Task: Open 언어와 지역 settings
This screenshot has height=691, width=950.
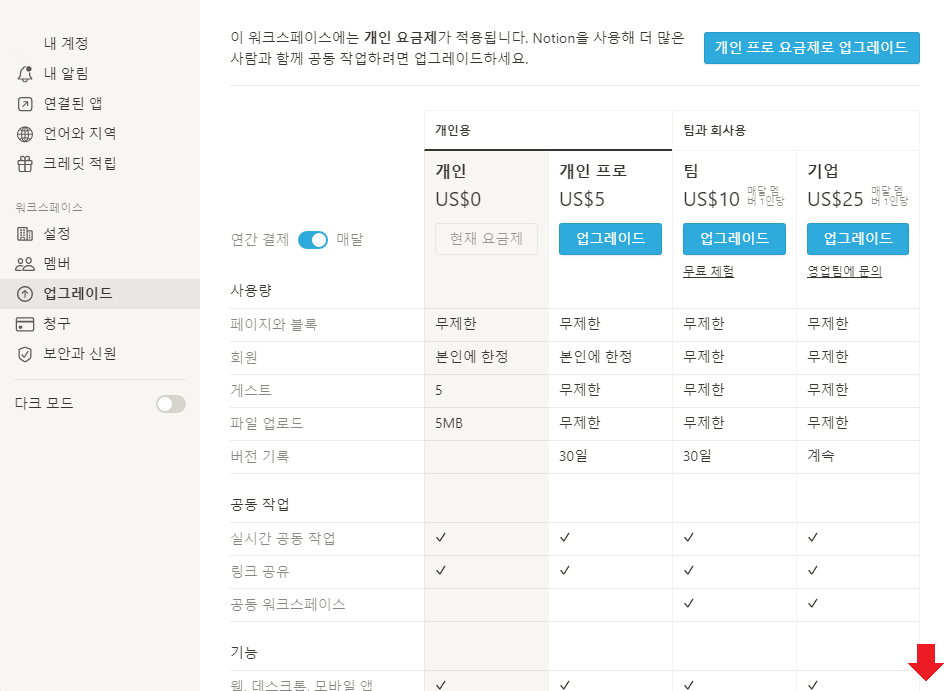Action: click(100, 133)
